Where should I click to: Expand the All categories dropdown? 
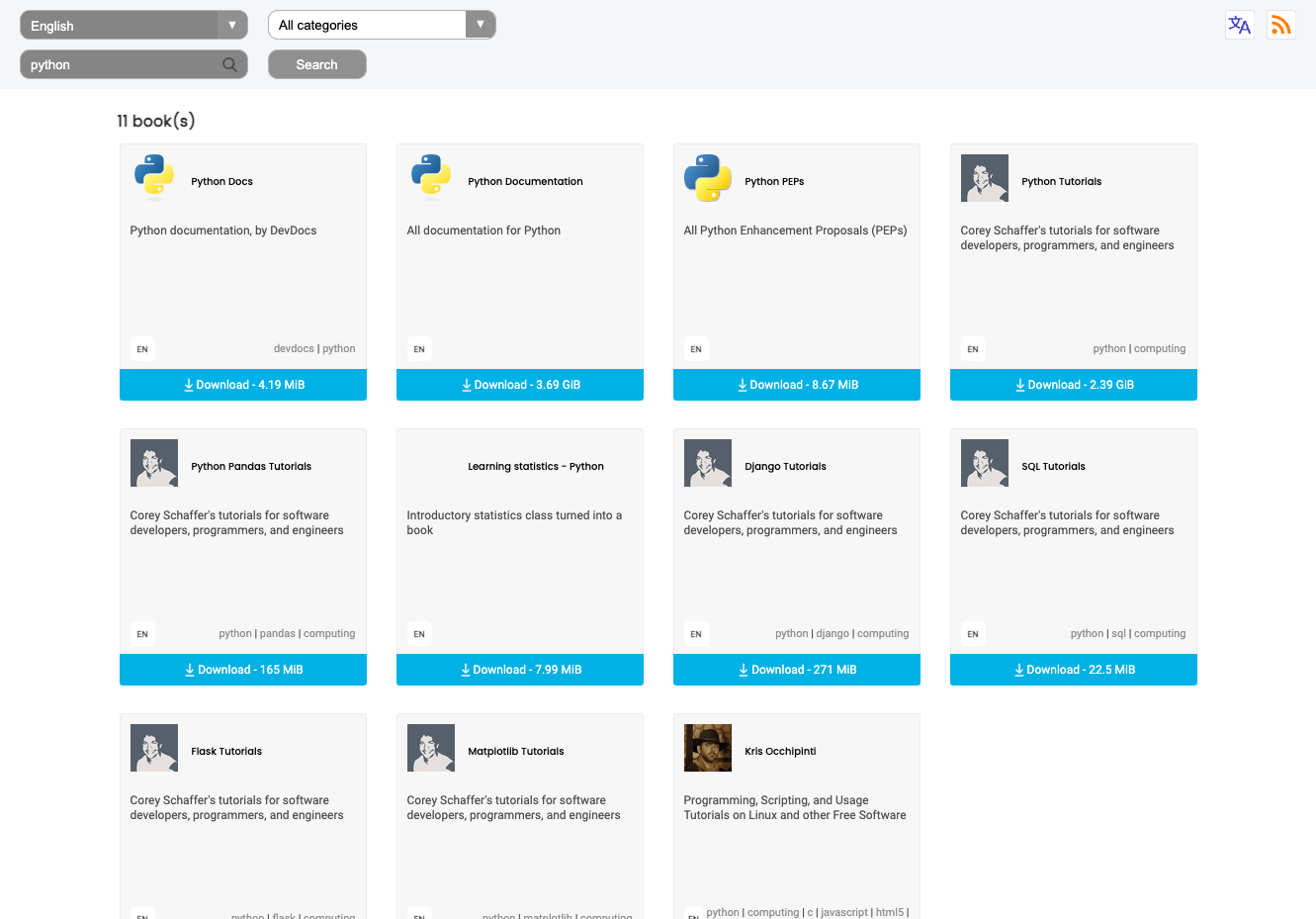pyautogui.click(x=382, y=25)
